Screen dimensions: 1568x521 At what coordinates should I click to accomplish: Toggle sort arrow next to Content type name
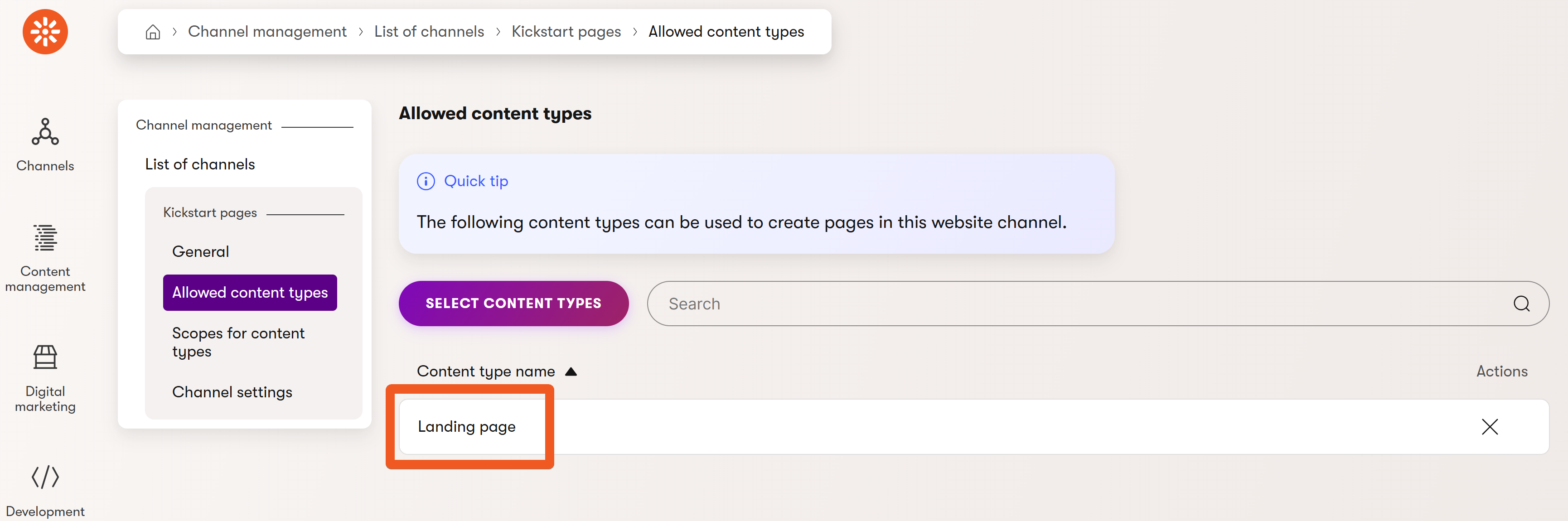(x=571, y=371)
